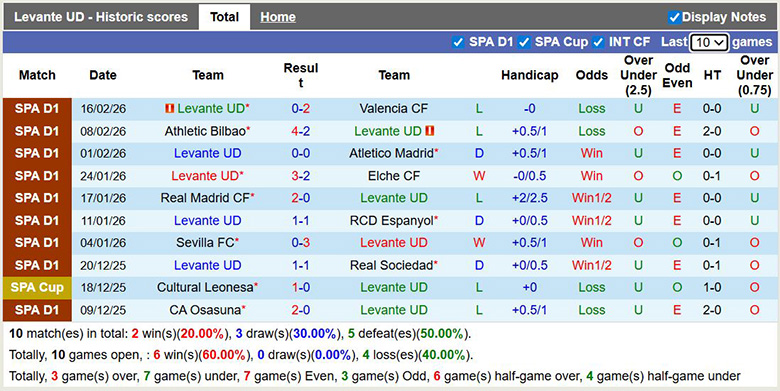Click Loss odds in CA Osasuna row

click(x=591, y=310)
